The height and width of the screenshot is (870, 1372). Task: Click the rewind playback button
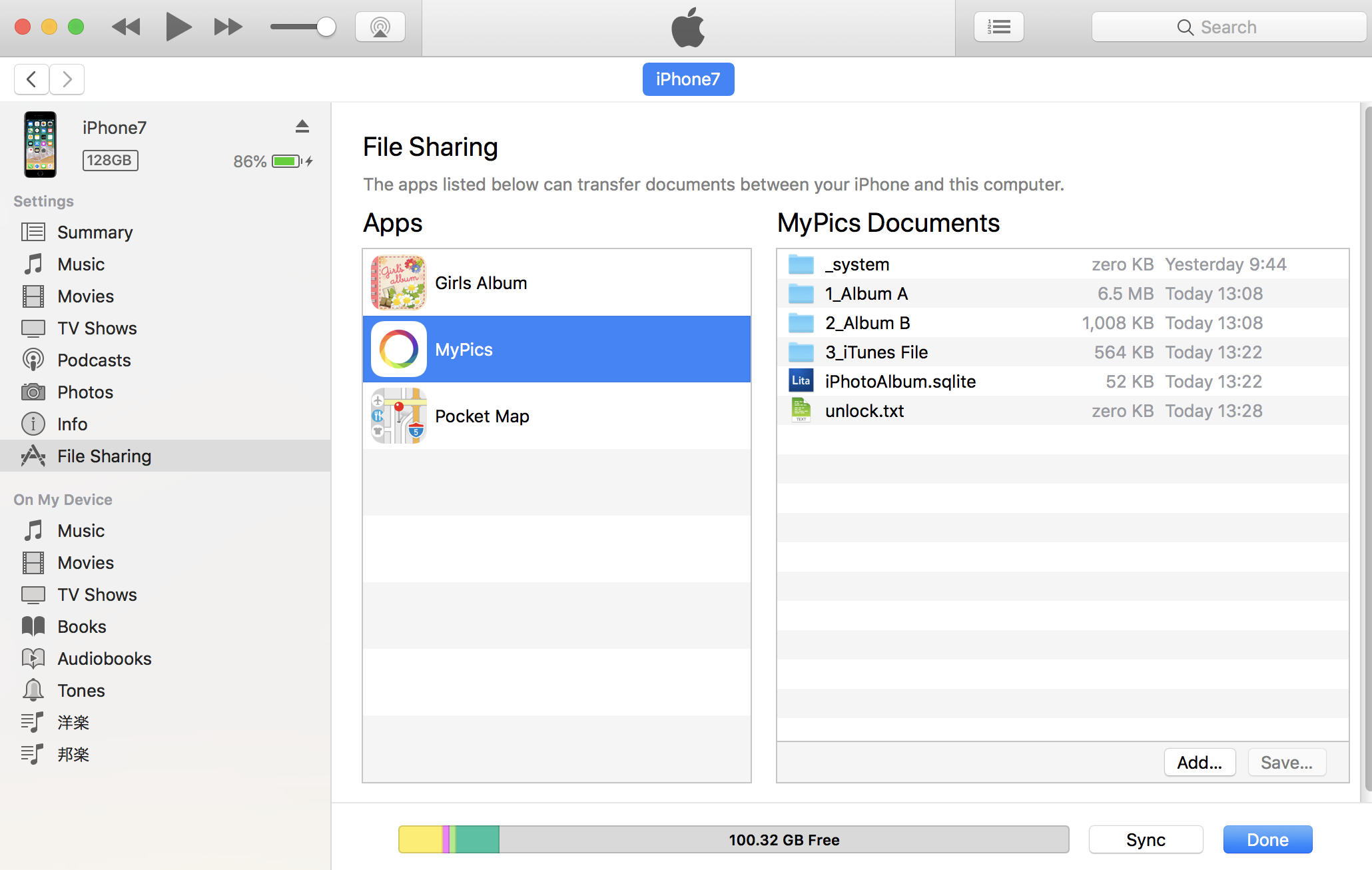(126, 27)
